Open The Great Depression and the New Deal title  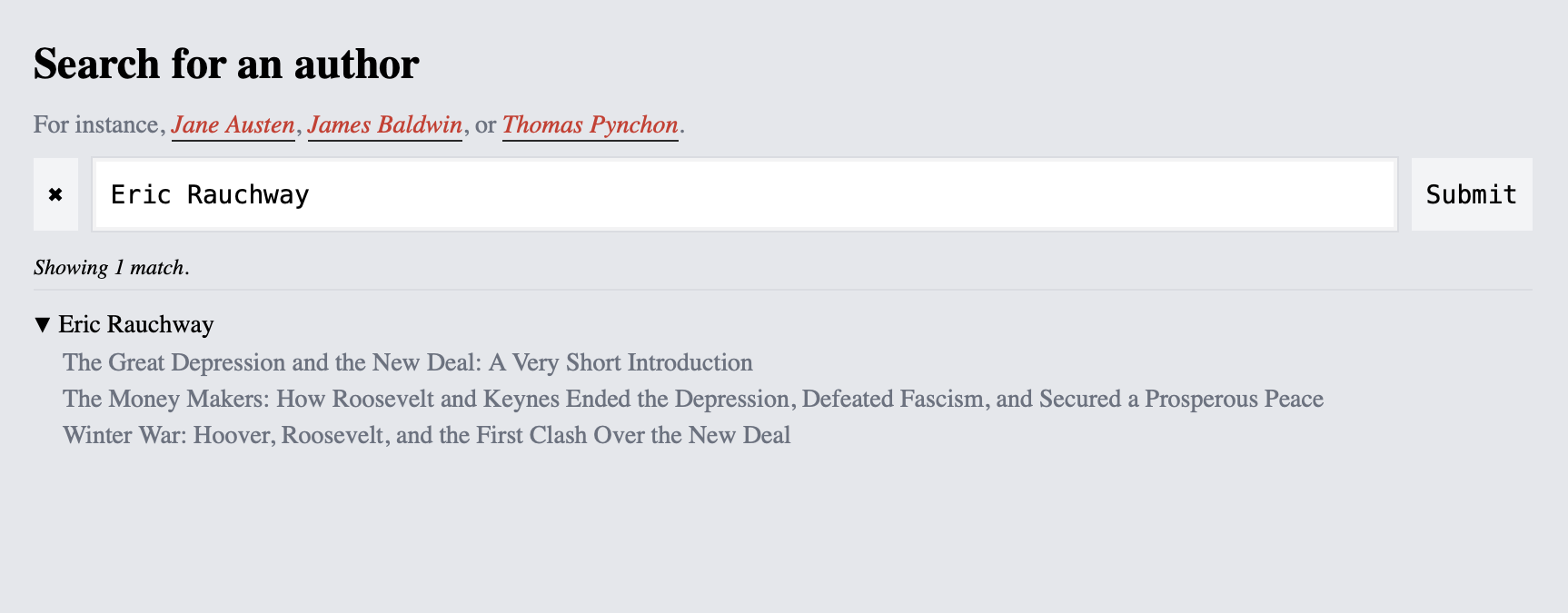(408, 362)
